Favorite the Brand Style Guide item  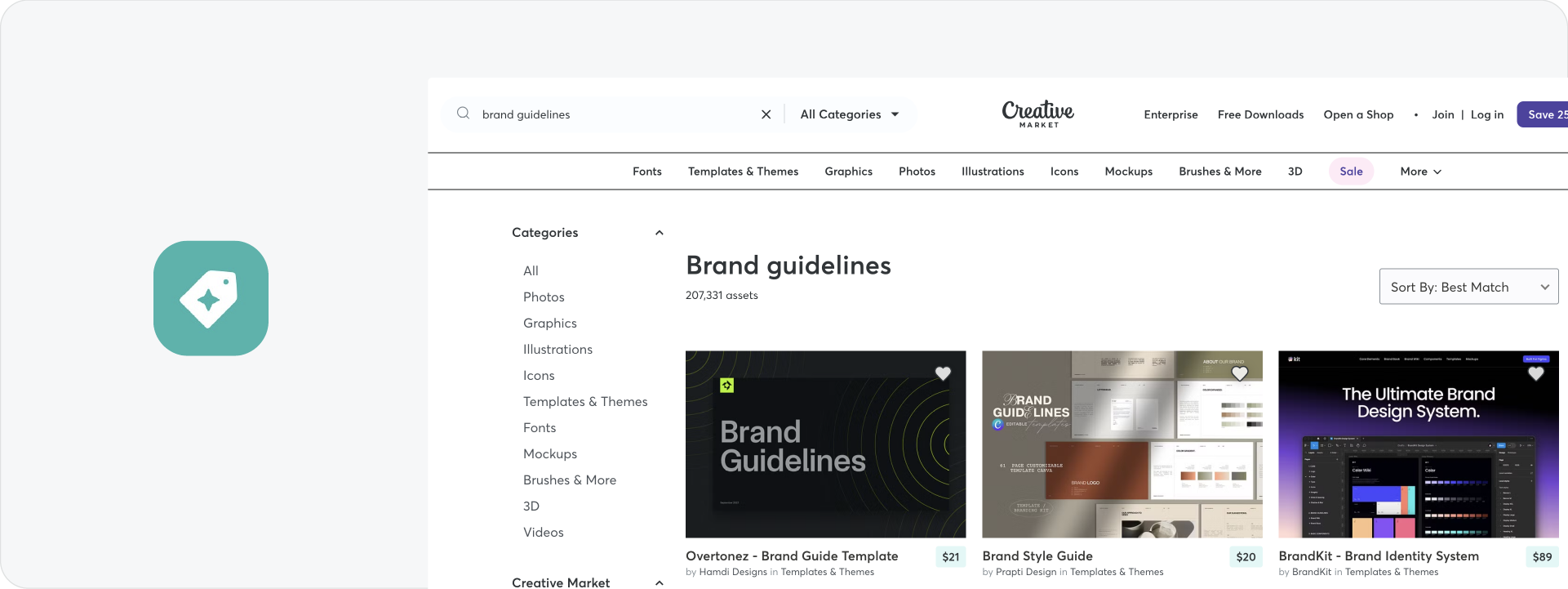(1239, 373)
